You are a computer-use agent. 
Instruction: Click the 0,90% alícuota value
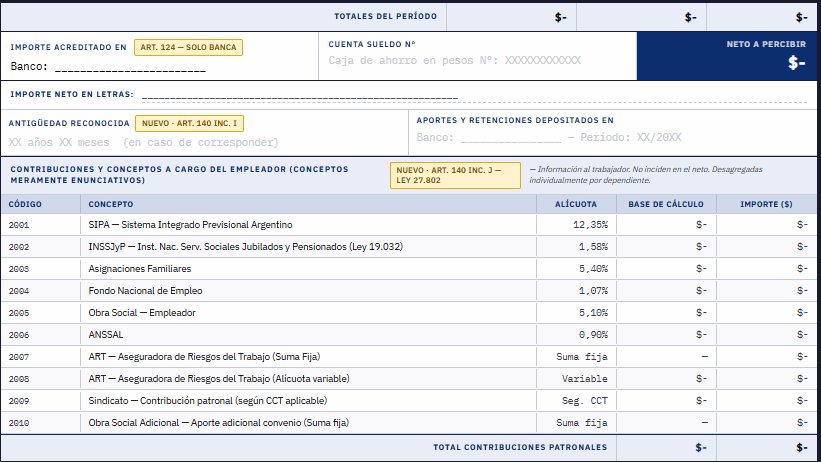(593, 335)
